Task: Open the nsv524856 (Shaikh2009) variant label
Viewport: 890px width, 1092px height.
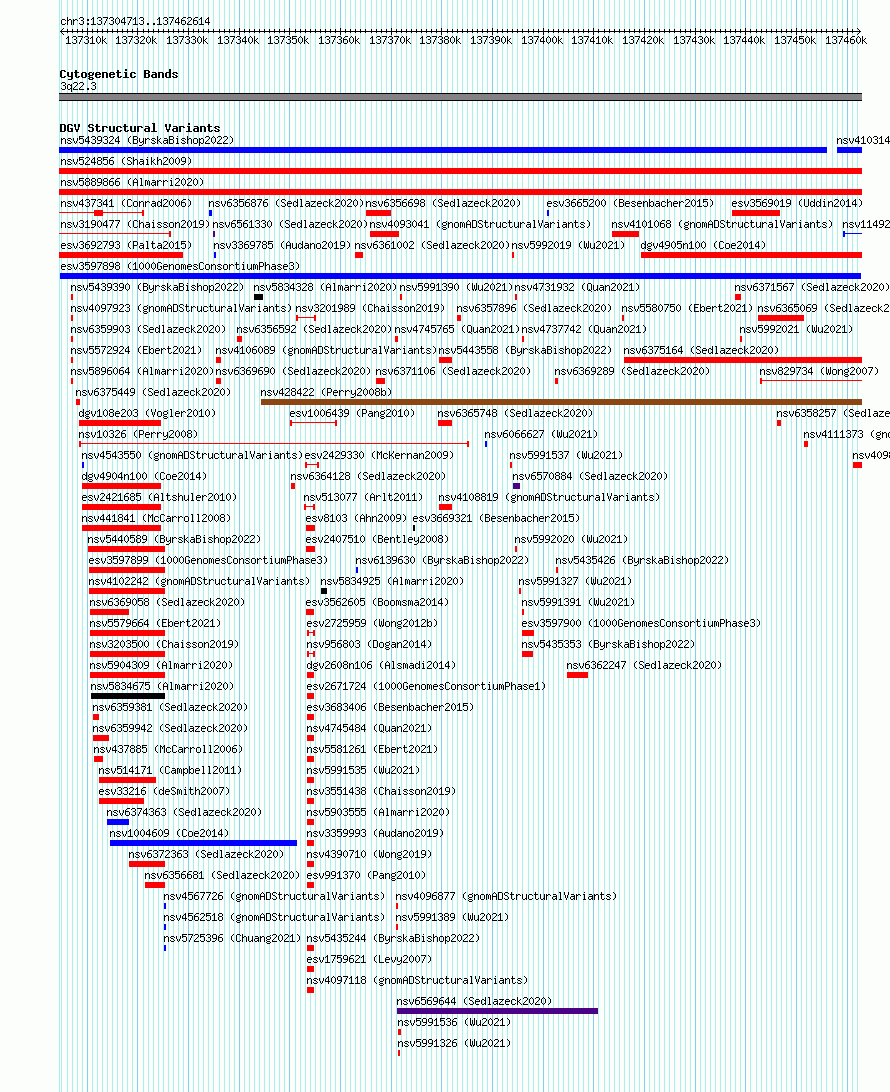Action: 126,161
